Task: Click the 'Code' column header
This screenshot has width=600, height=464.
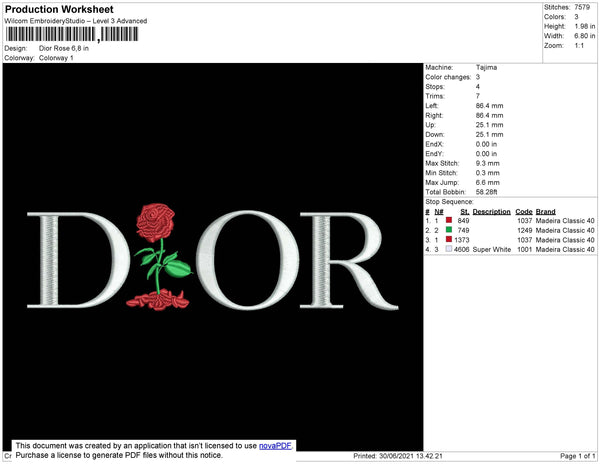Action: click(524, 212)
